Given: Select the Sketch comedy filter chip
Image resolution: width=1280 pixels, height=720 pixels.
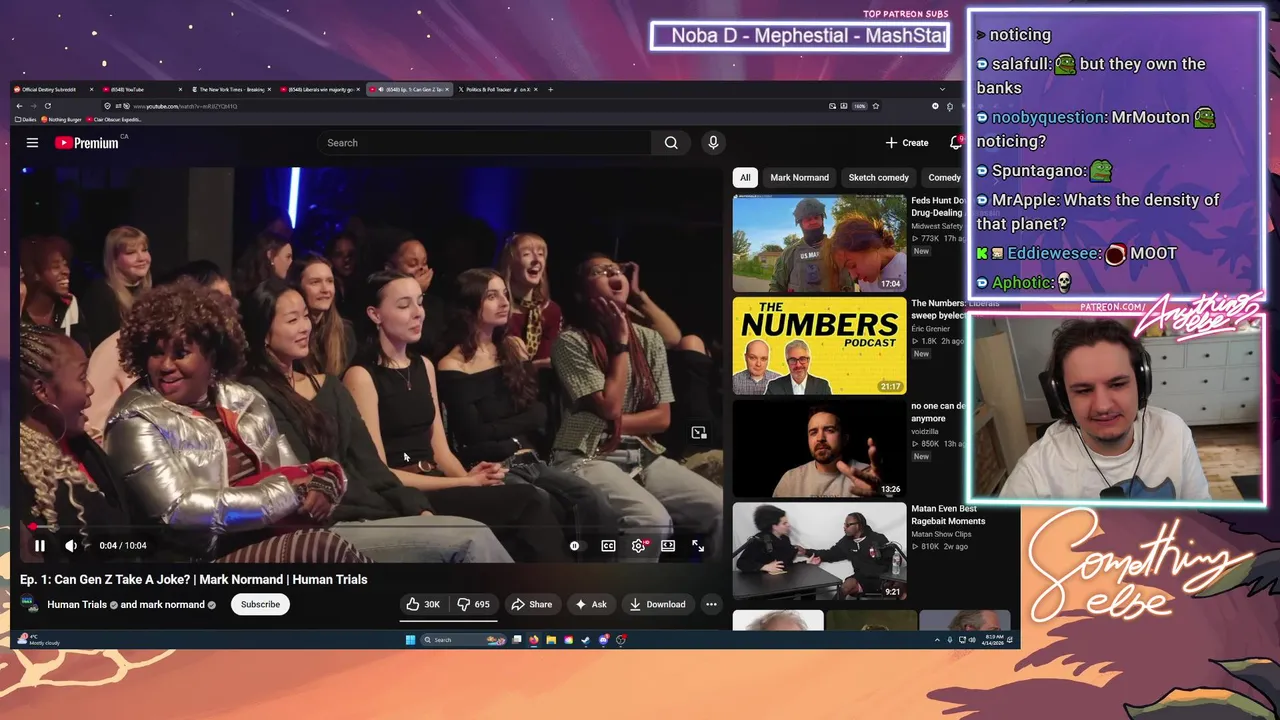Looking at the screenshot, I should pos(878,178).
